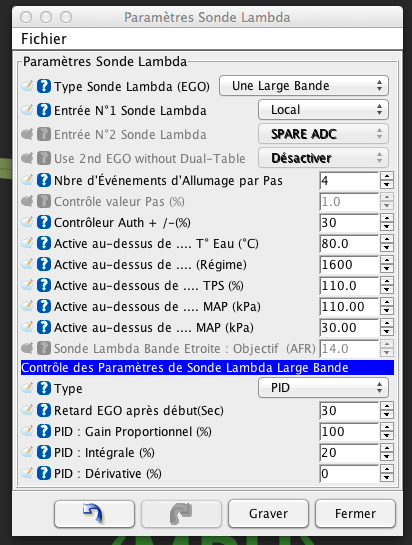Click pencil icon beside Active au-dessus de Régime
Screen dimensions: 412x545
pyautogui.click(x=27, y=264)
